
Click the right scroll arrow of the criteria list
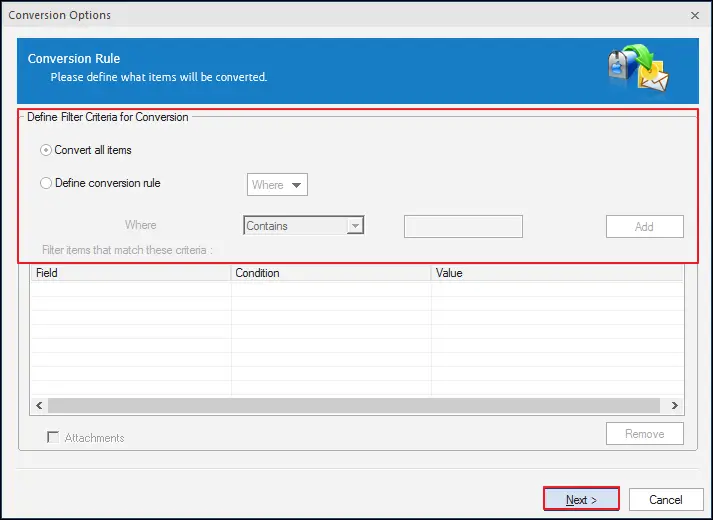(x=675, y=405)
